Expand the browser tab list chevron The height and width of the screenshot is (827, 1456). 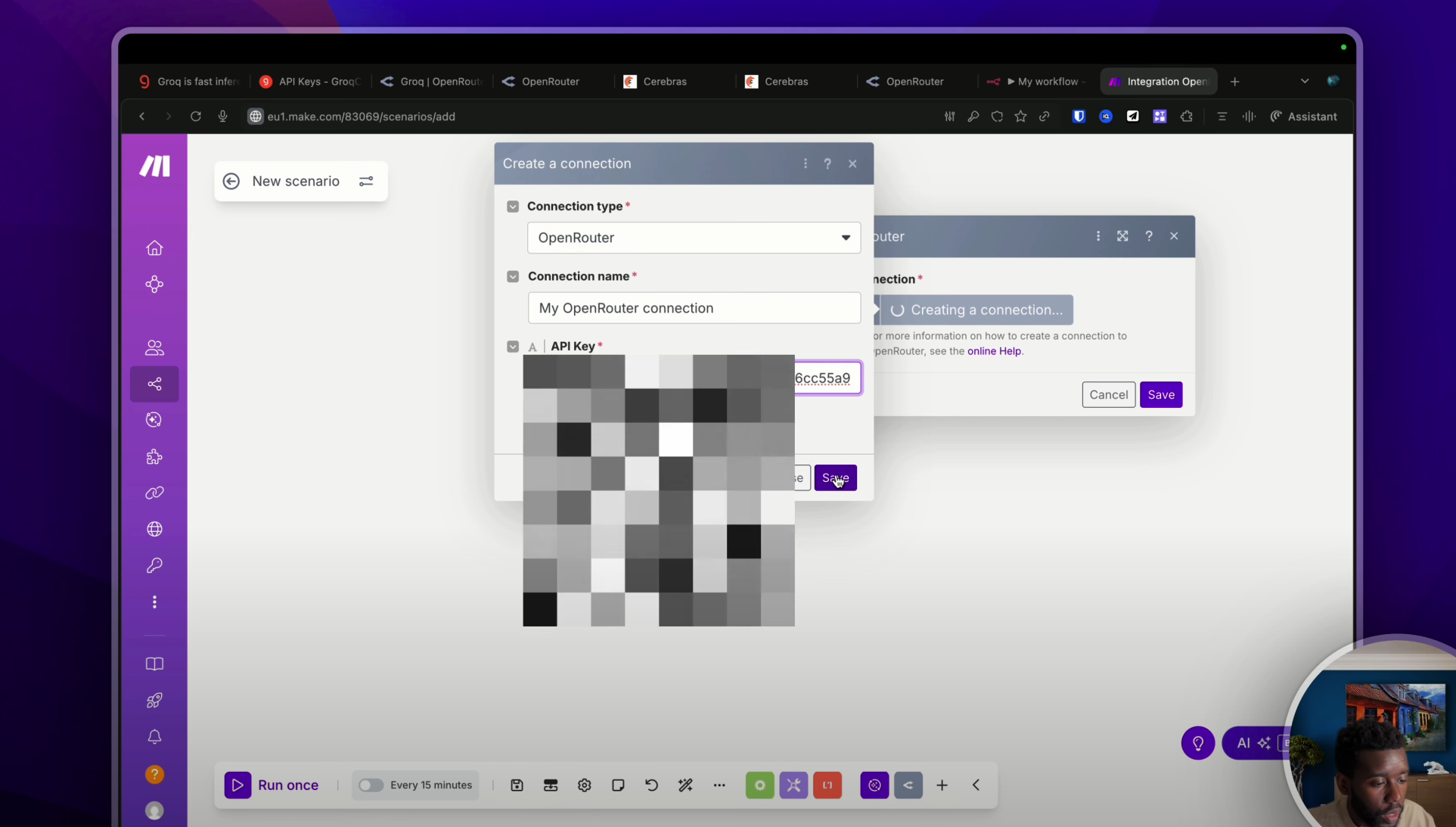click(x=1305, y=81)
